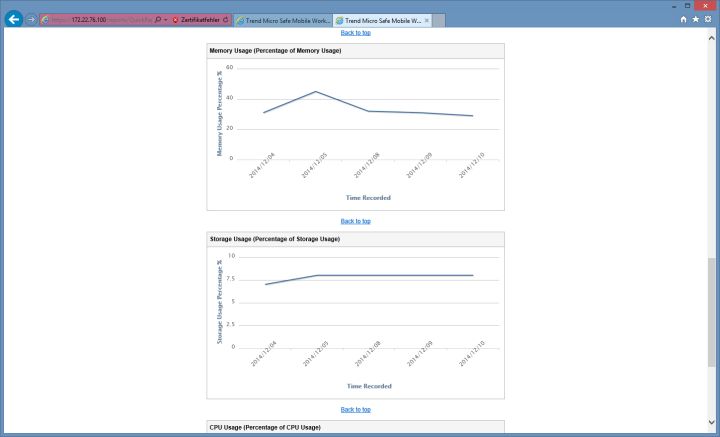Open the Favorites star icon
Screen dimensions: 720x437
pos(695,19)
